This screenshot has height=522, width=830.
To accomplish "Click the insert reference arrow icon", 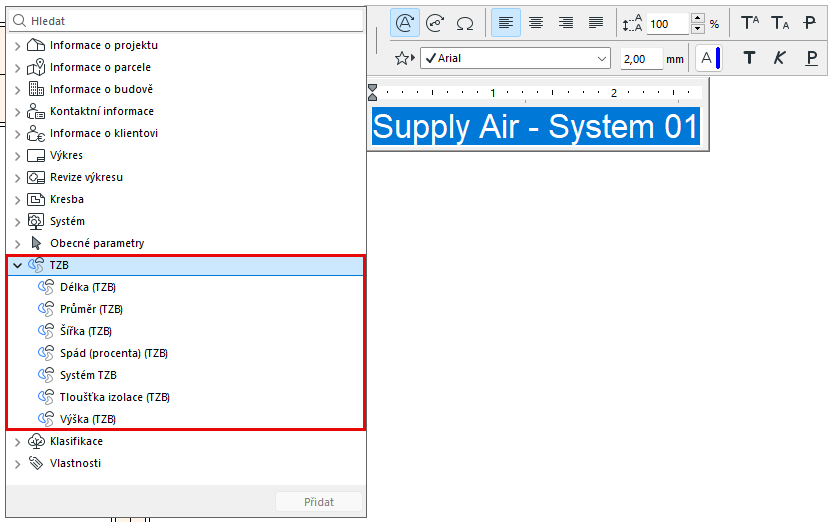I will pyautogui.click(x=435, y=23).
